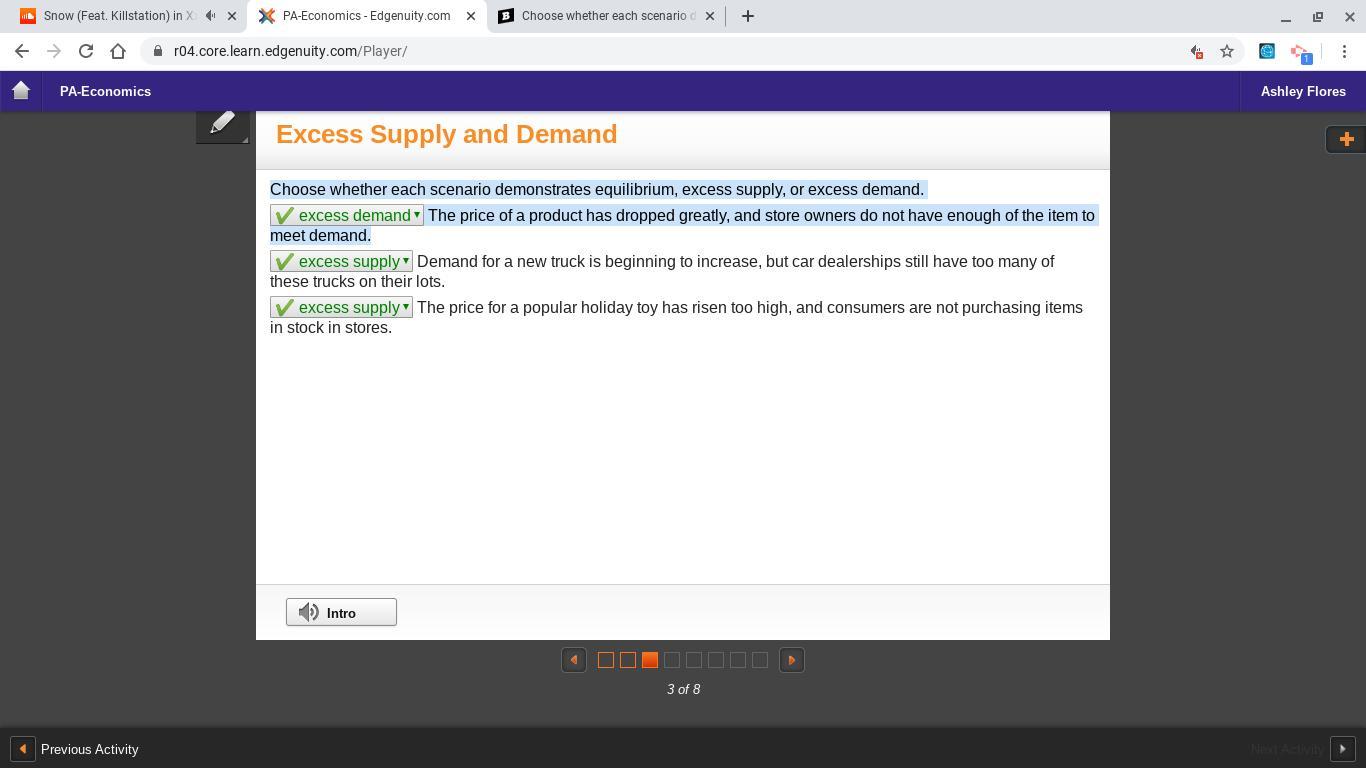Select the first slide progress square
Image resolution: width=1366 pixels, height=768 pixels.
coord(606,660)
